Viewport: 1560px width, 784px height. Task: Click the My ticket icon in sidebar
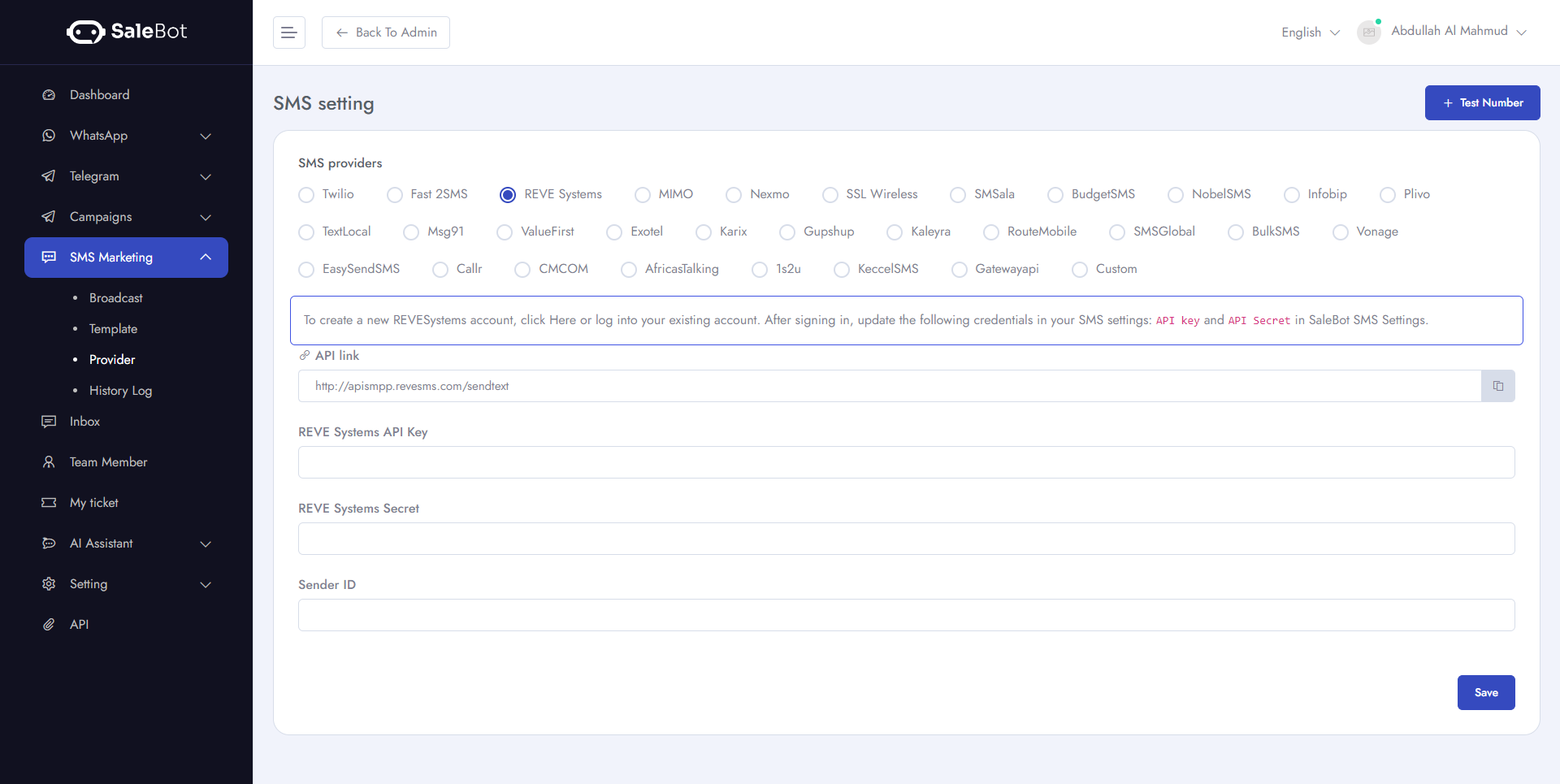tap(49, 503)
